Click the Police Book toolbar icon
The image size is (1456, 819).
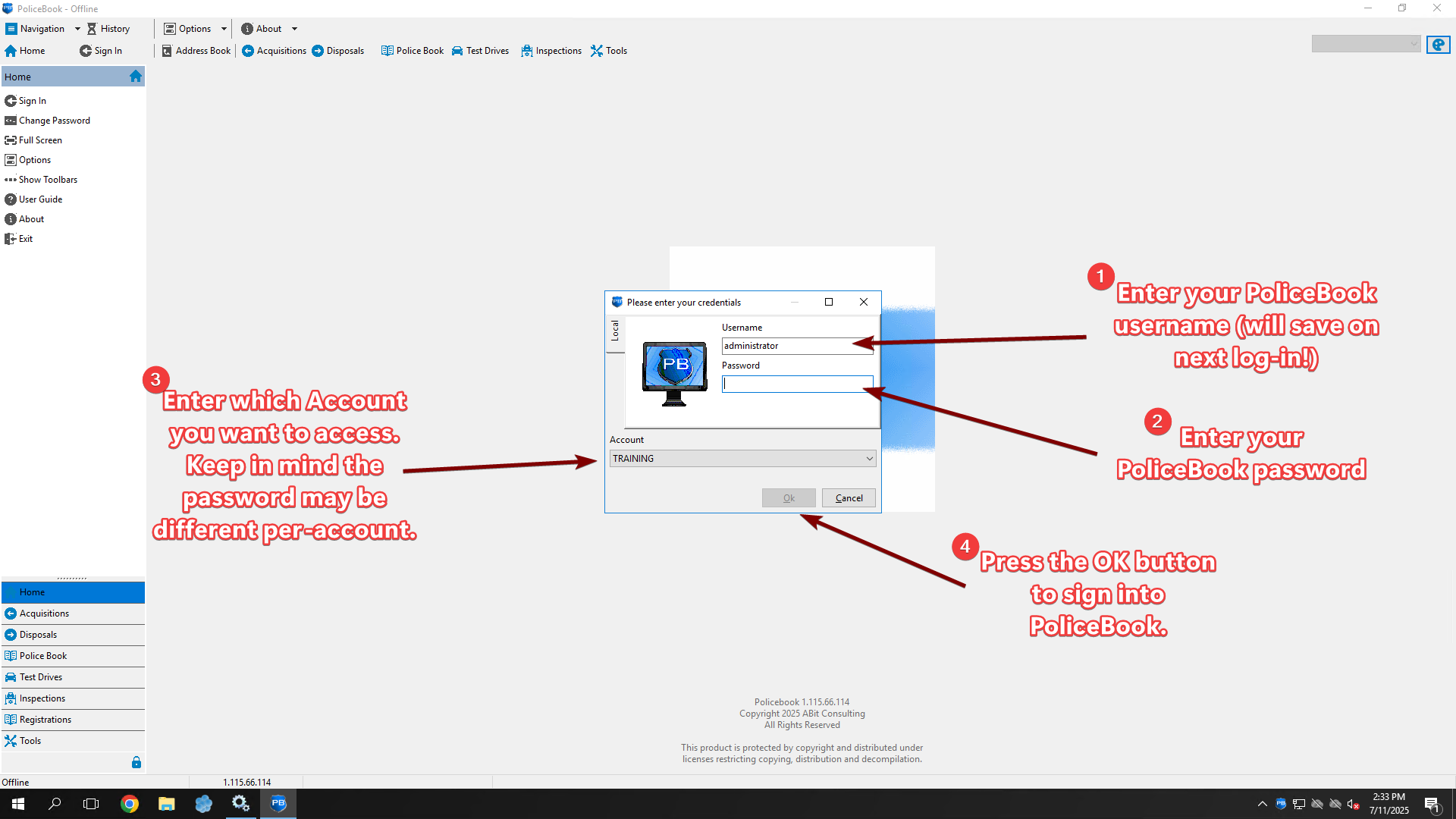click(x=388, y=51)
